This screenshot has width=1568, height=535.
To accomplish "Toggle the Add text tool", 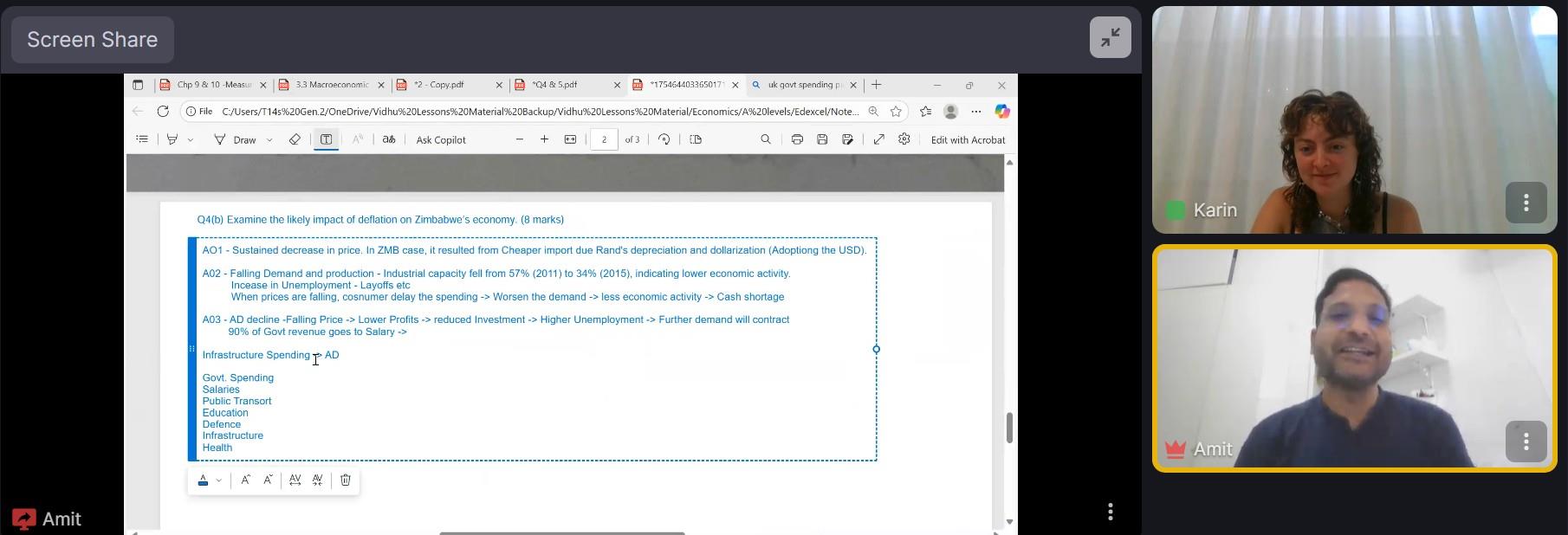I will (326, 139).
